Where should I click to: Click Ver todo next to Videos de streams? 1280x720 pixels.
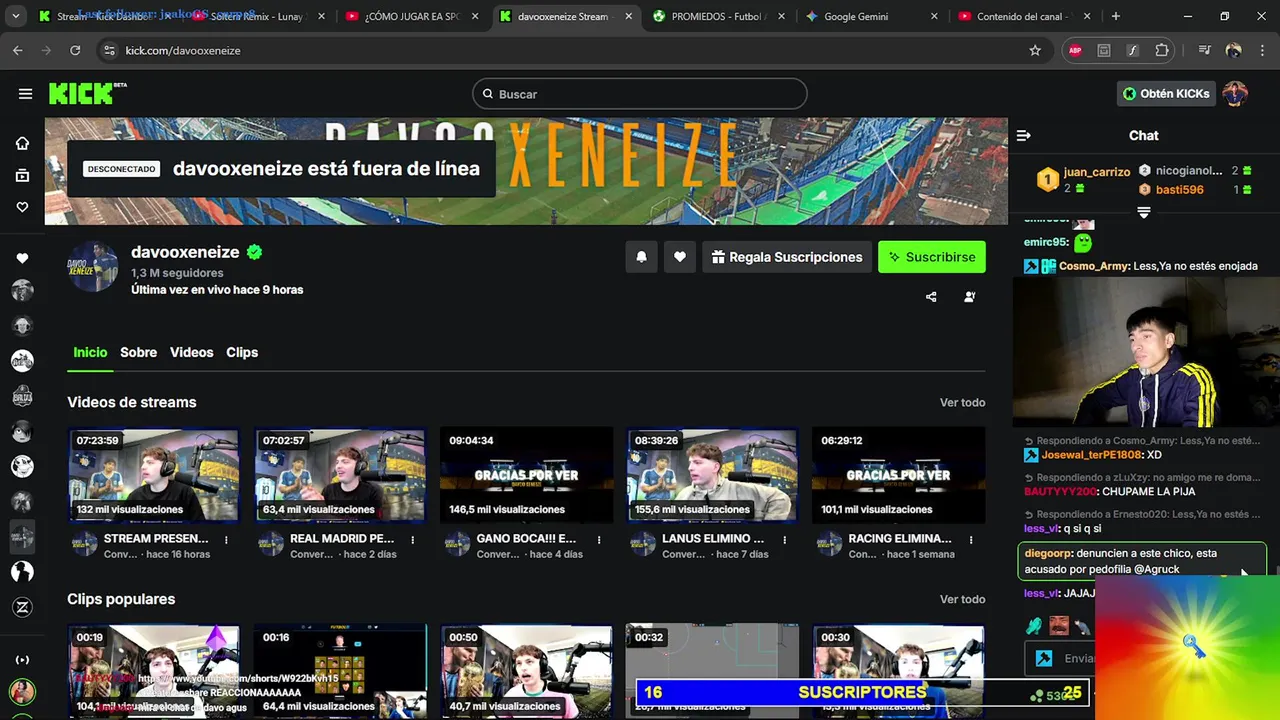pos(962,402)
